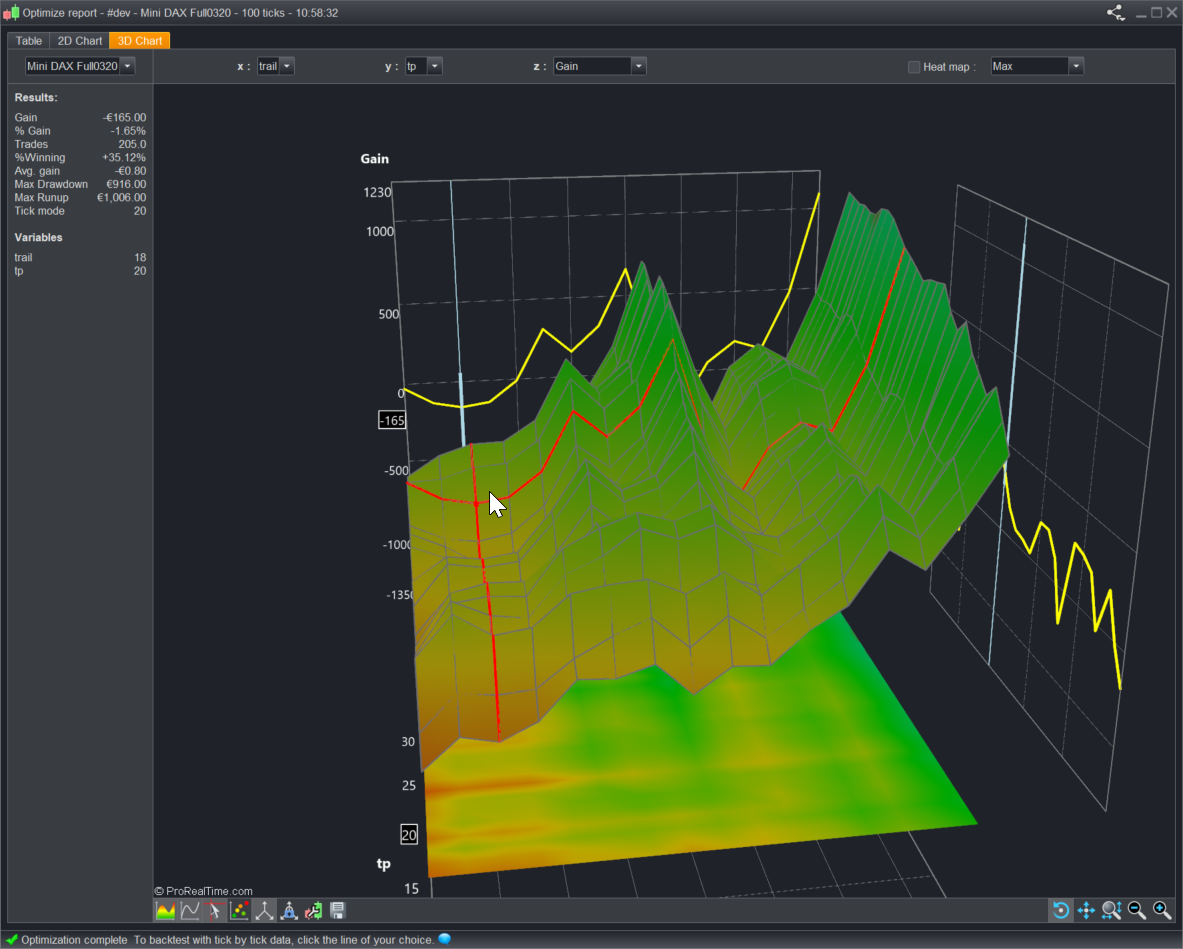Enable the Heat map checkbox
The image size is (1183, 949).
pos(914,67)
